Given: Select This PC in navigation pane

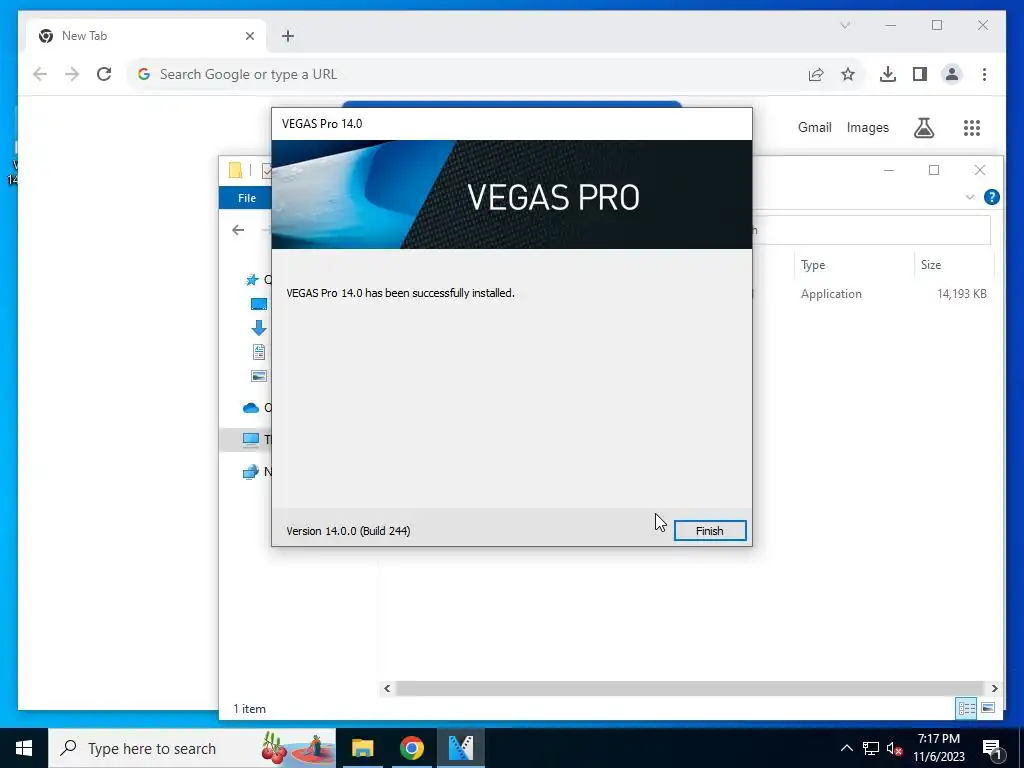Looking at the screenshot, I should click(251, 440).
